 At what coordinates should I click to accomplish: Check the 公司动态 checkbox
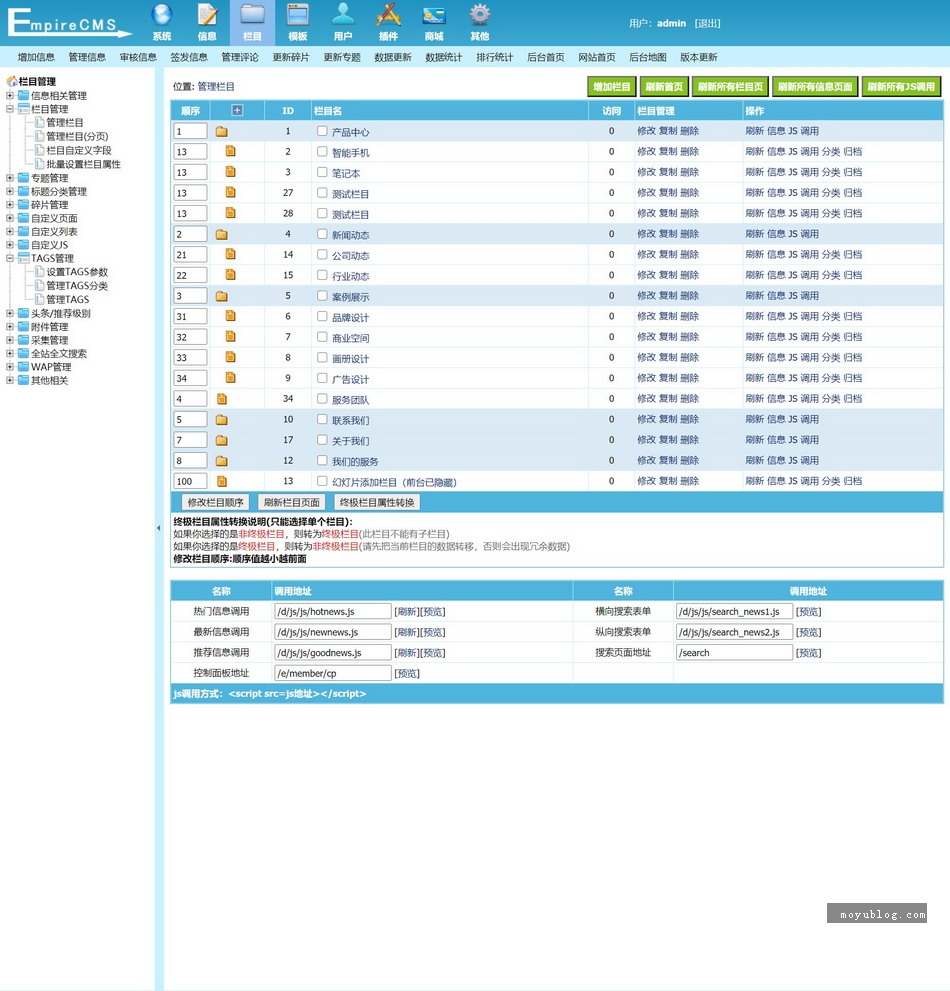tap(322, 255)
